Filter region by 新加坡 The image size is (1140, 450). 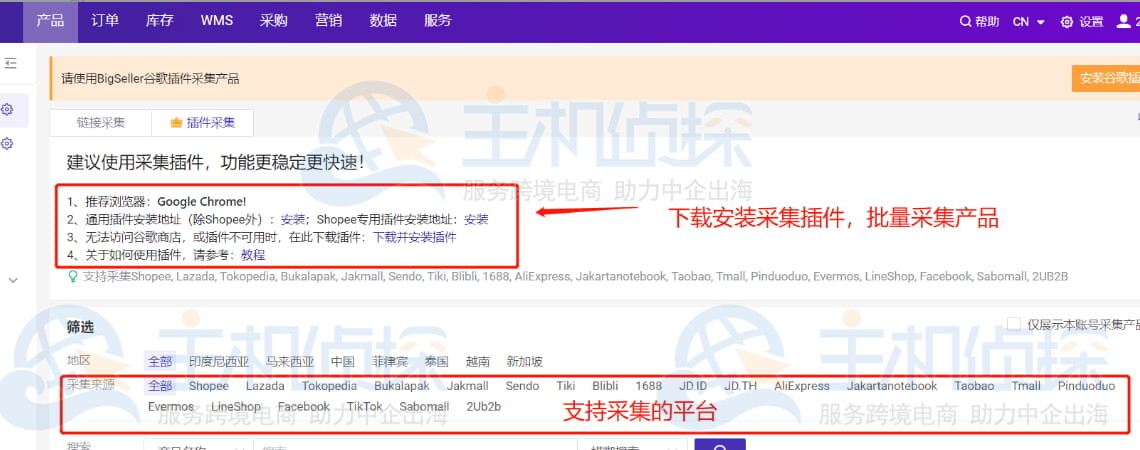click(x=524, y=361)
